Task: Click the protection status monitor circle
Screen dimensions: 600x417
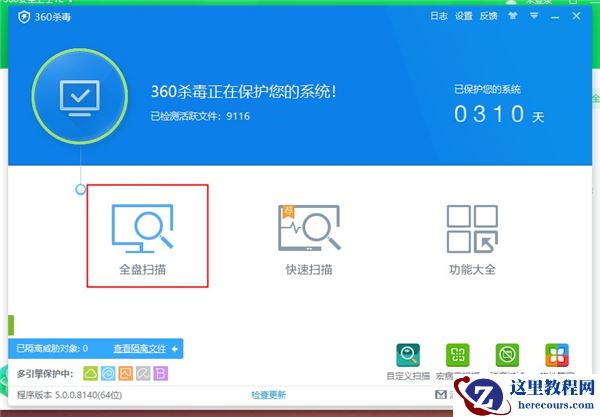Action: pyautogui.click(x=80, y=96)
